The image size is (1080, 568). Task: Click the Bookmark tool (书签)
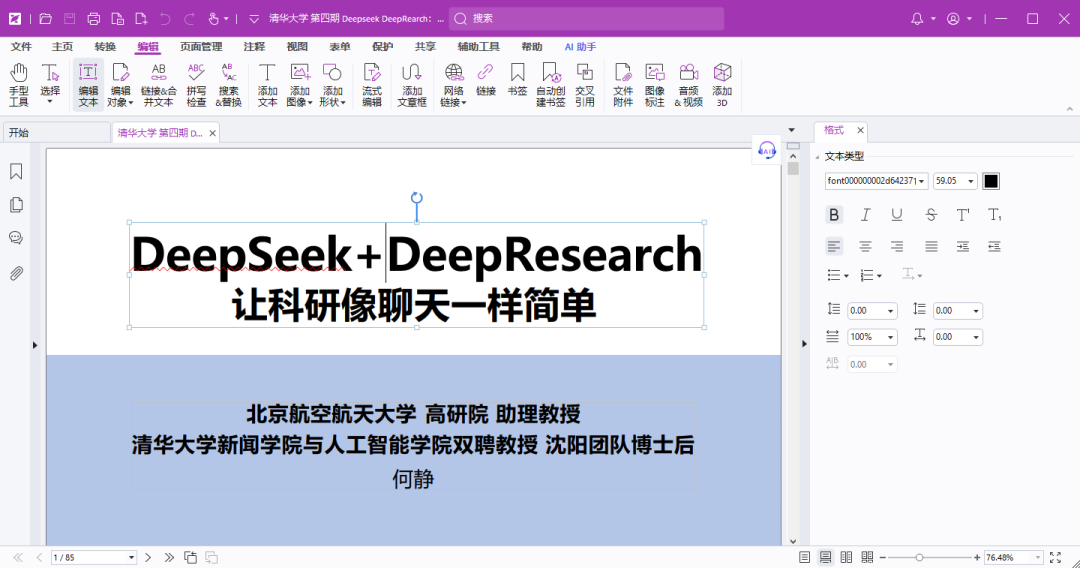click(x=517, y=79)
